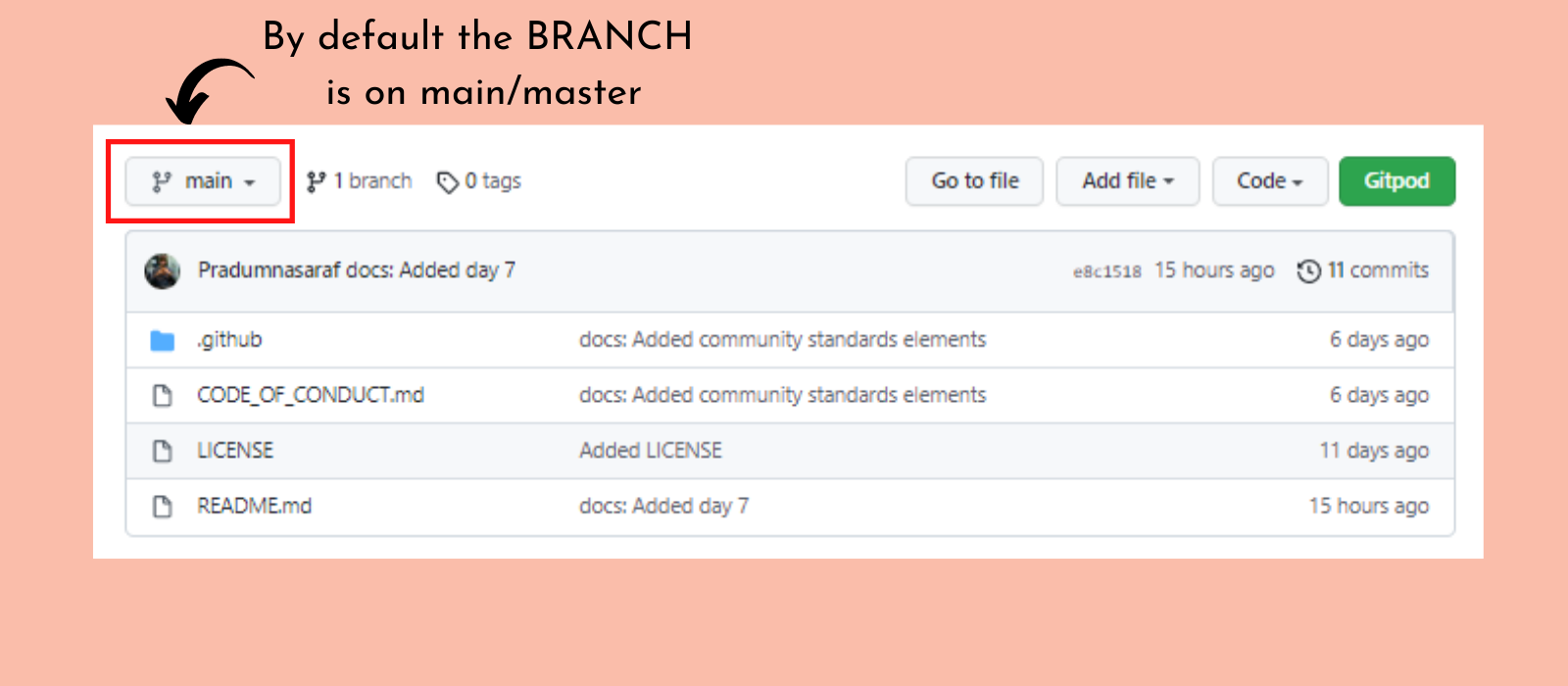This screenshot has height=686, width=1568.
Task: Click the tag icon beside "0 tags"
Action: pyautogui.click(x=448, y=182)
